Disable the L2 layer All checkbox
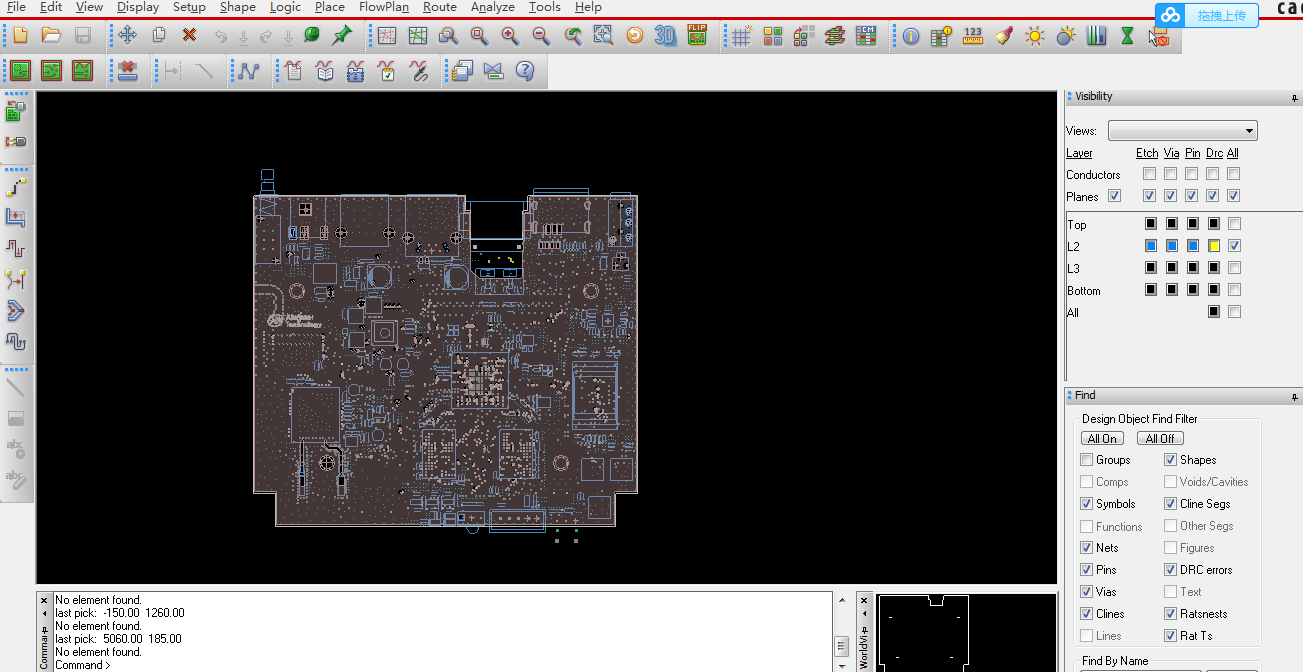1303x672 pixels. pyautogui.click(x=1234, y=246)
